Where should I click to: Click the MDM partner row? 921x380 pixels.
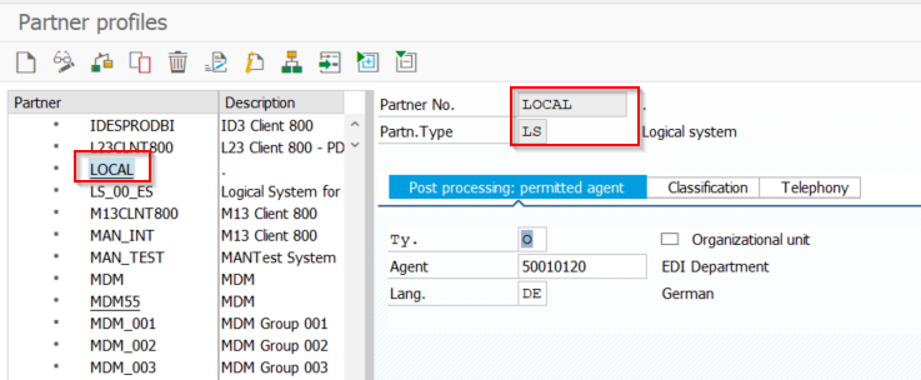pos(106,280)
